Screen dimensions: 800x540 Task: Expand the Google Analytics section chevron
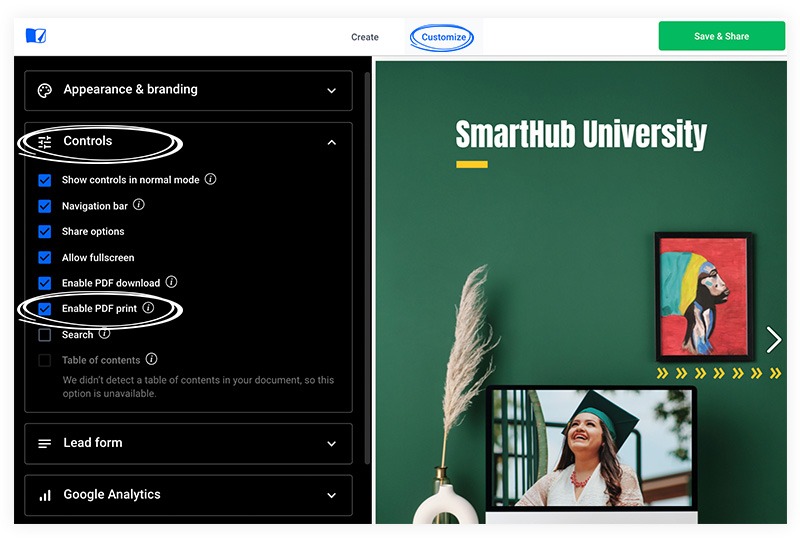pyautogui.click(x=332, y=496)
